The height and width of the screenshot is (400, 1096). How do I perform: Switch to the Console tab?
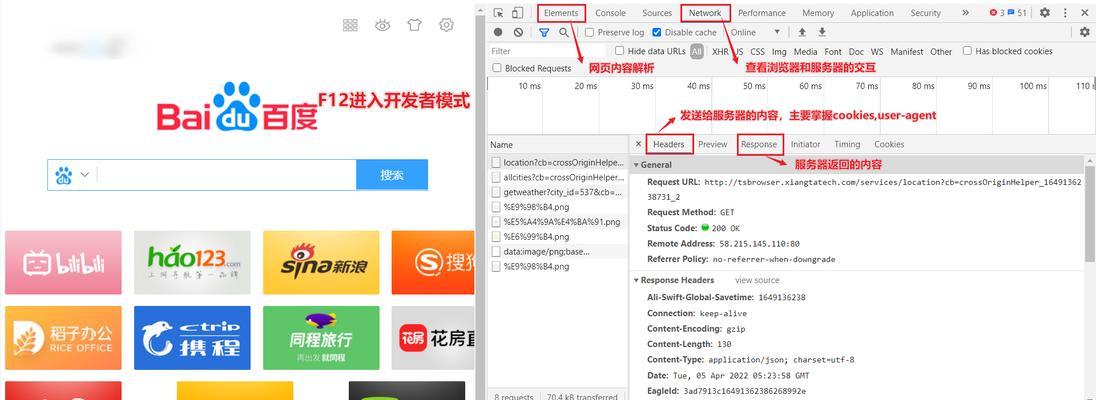tap(610, 13)
